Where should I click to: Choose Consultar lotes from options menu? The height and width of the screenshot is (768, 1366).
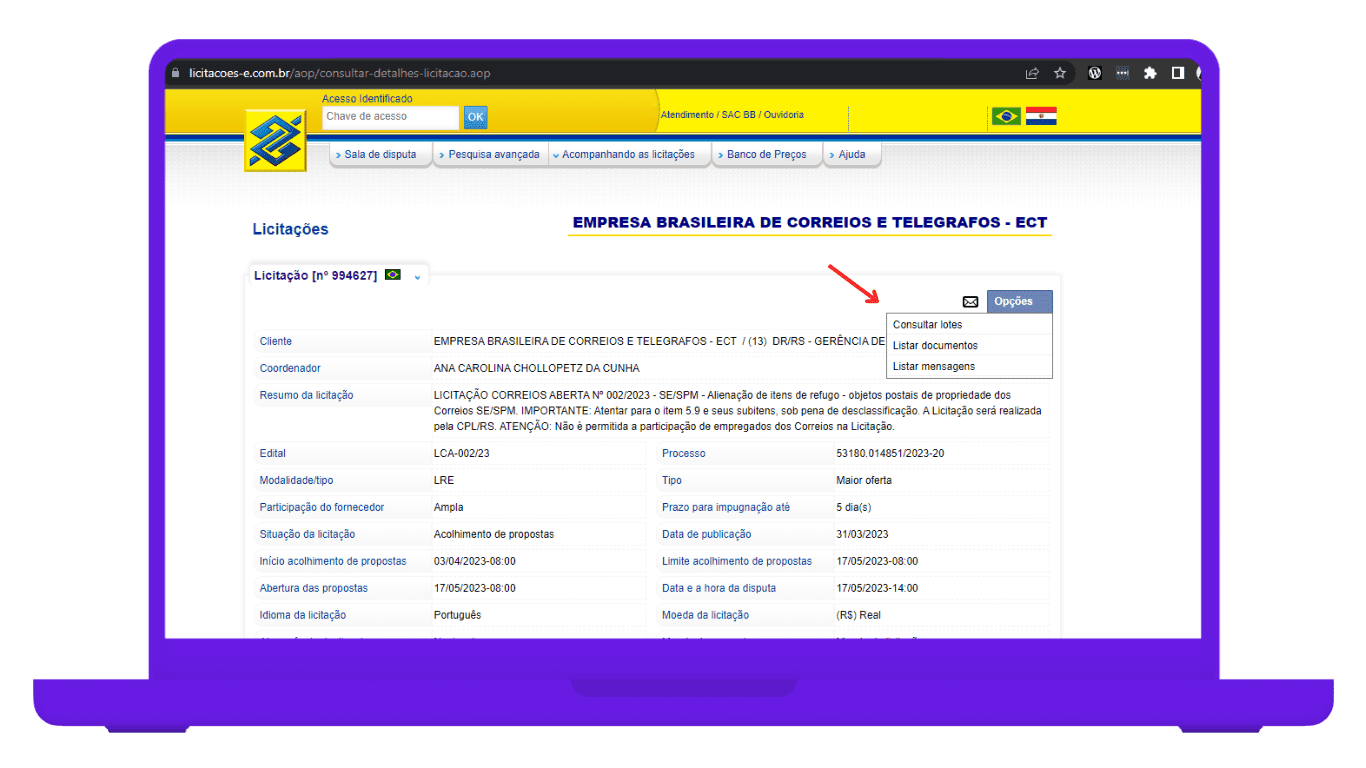coord(928,325)
